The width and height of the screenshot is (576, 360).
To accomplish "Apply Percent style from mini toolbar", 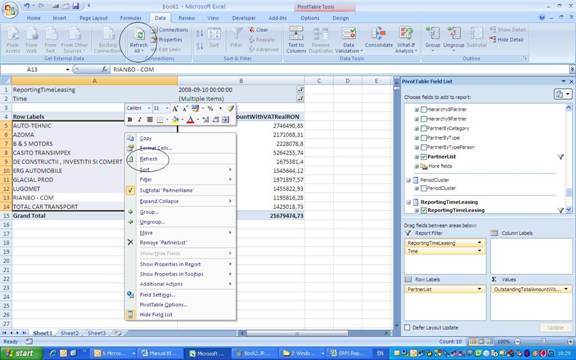I will [x=210, y=108].
